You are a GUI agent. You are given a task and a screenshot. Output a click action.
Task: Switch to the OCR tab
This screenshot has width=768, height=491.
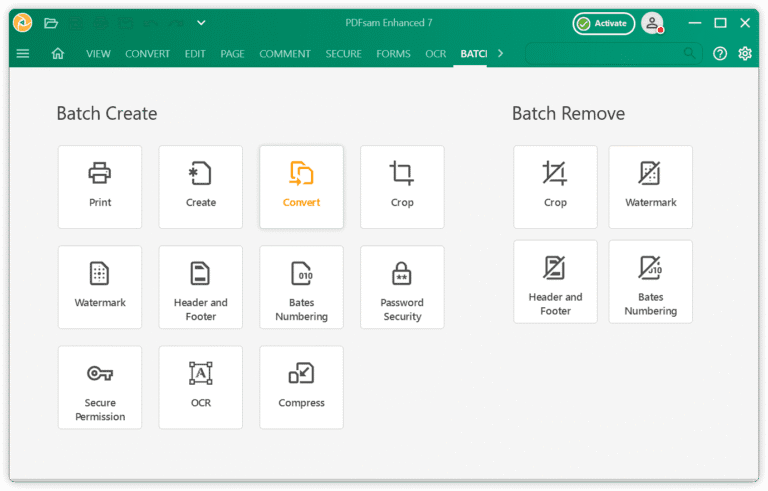pyautogui.click(x=435, y=54)
